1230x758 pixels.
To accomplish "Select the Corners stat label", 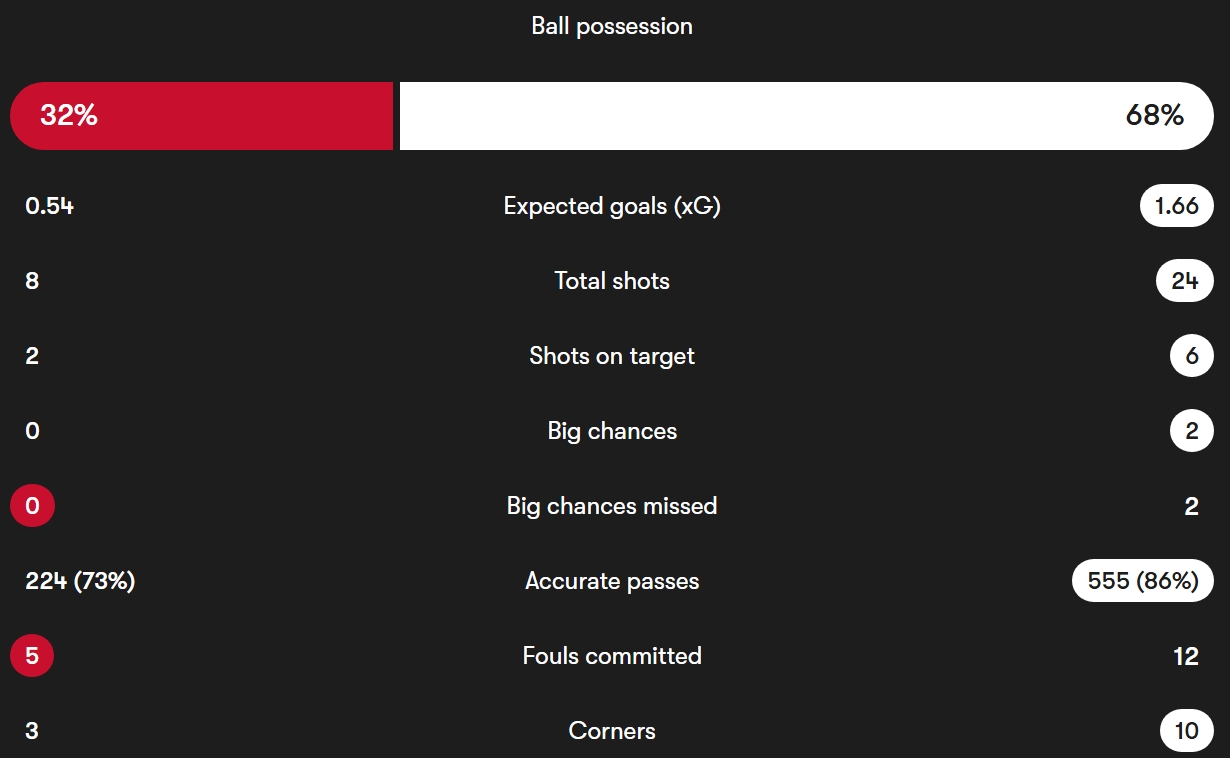I will click(612, 731).
